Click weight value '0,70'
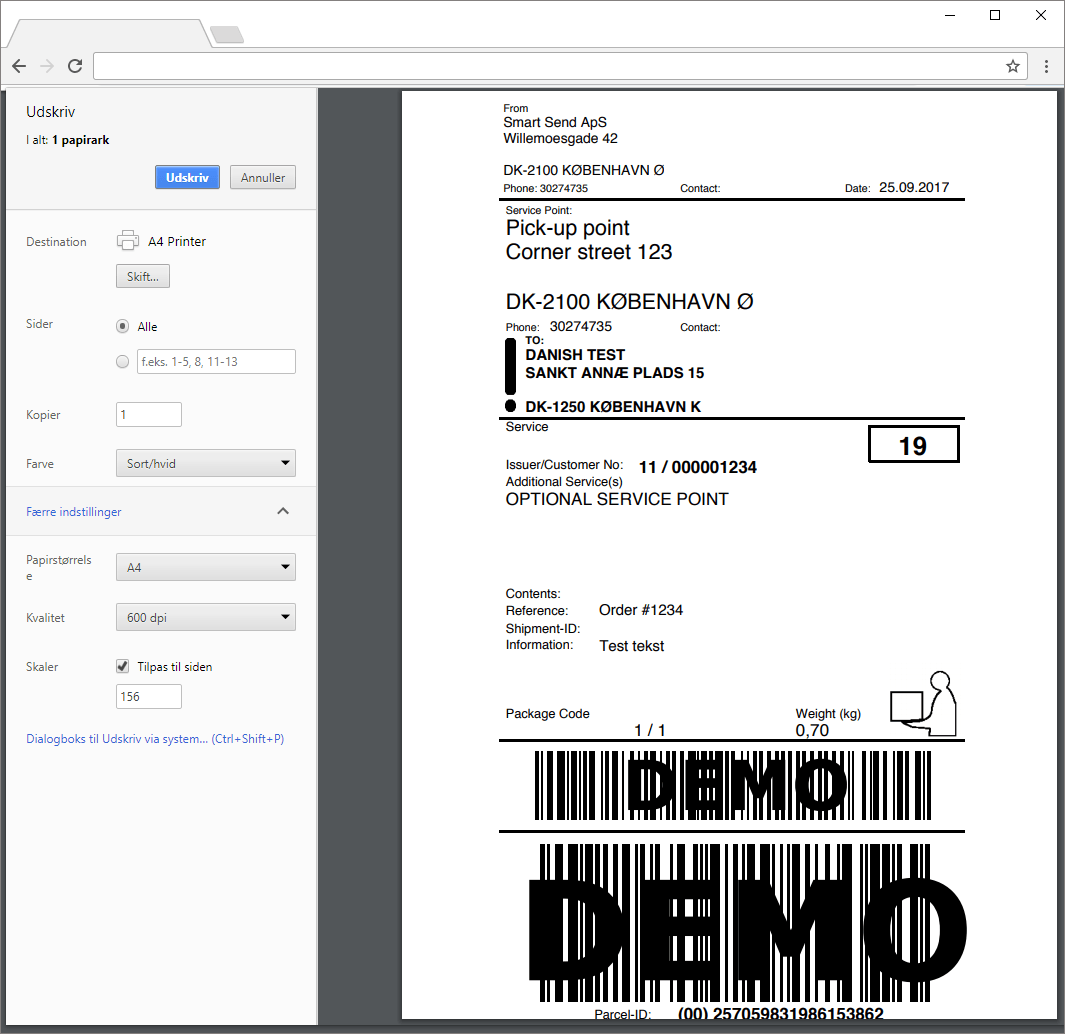The height and width of the screenshot is (1034, 1065). click(812, 730)
